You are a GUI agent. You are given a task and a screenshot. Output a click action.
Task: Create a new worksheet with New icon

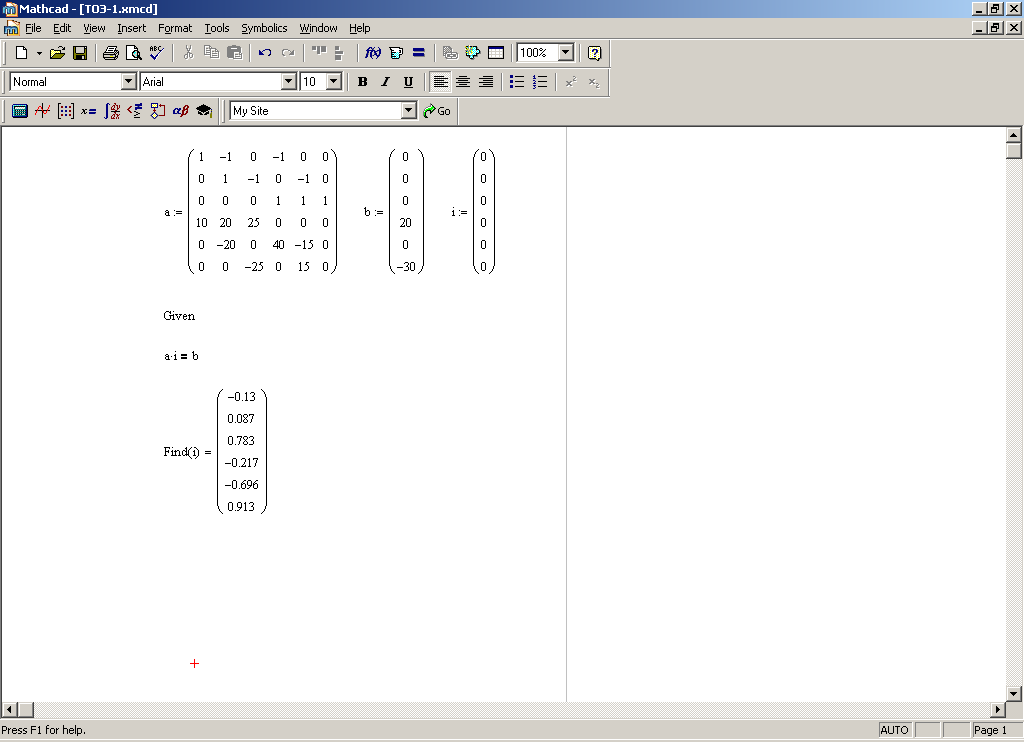[21, 53]
